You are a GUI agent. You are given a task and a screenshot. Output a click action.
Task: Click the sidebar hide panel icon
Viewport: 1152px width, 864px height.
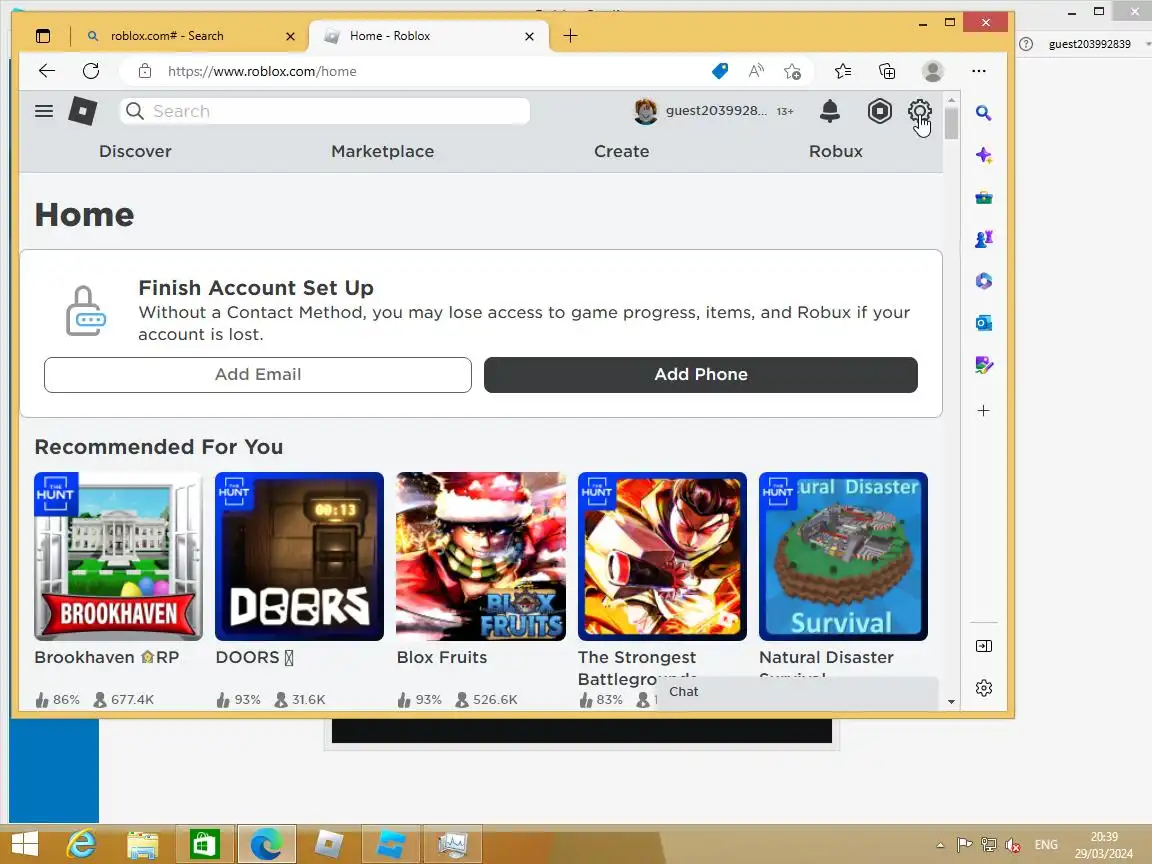click(x=984, y=646)
